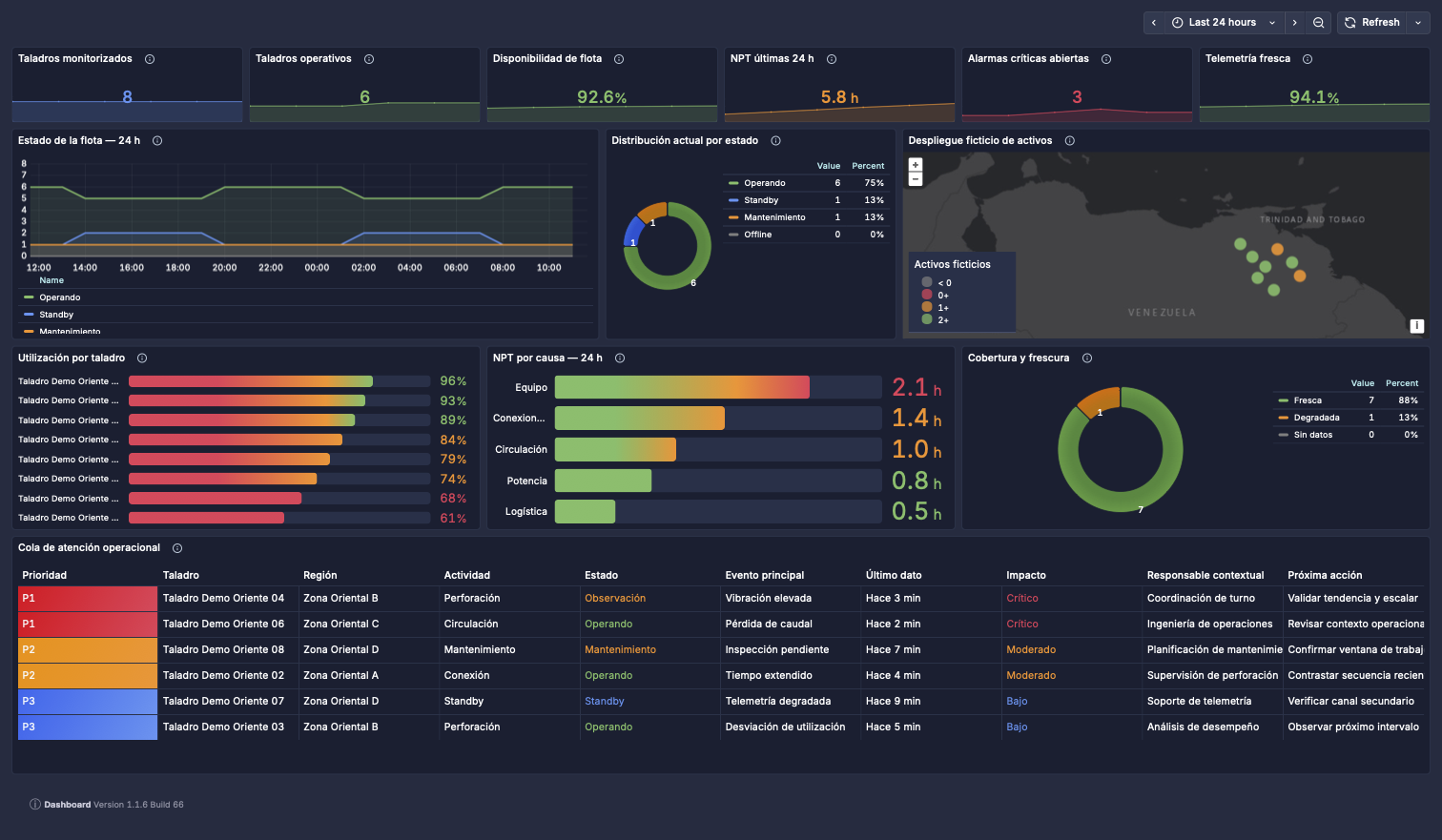
Task: Click the Mantenimiento slice of distribution donut
Action: pos(652,211)
